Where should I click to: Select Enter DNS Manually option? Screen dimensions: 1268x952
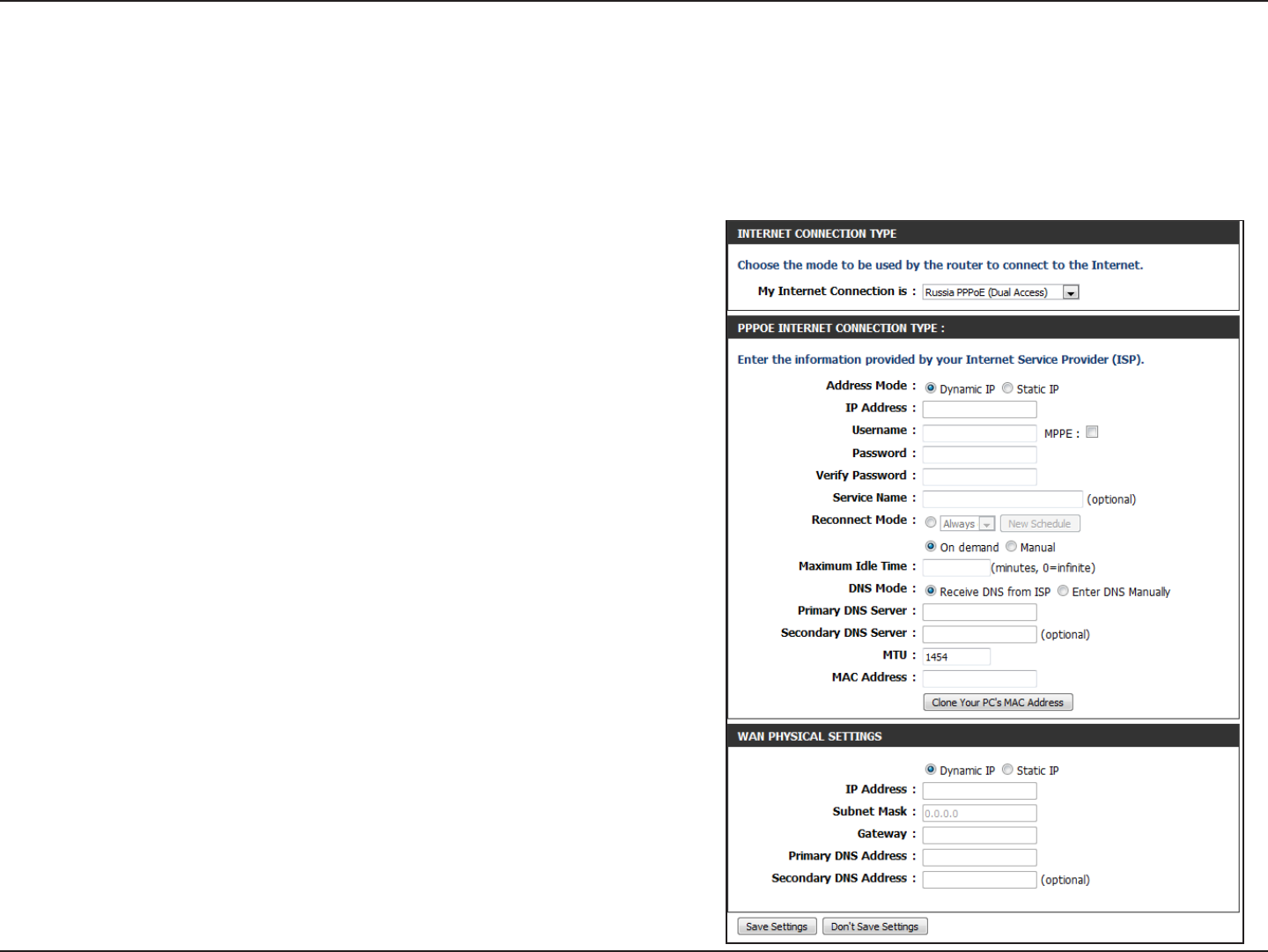[1063, 591]
